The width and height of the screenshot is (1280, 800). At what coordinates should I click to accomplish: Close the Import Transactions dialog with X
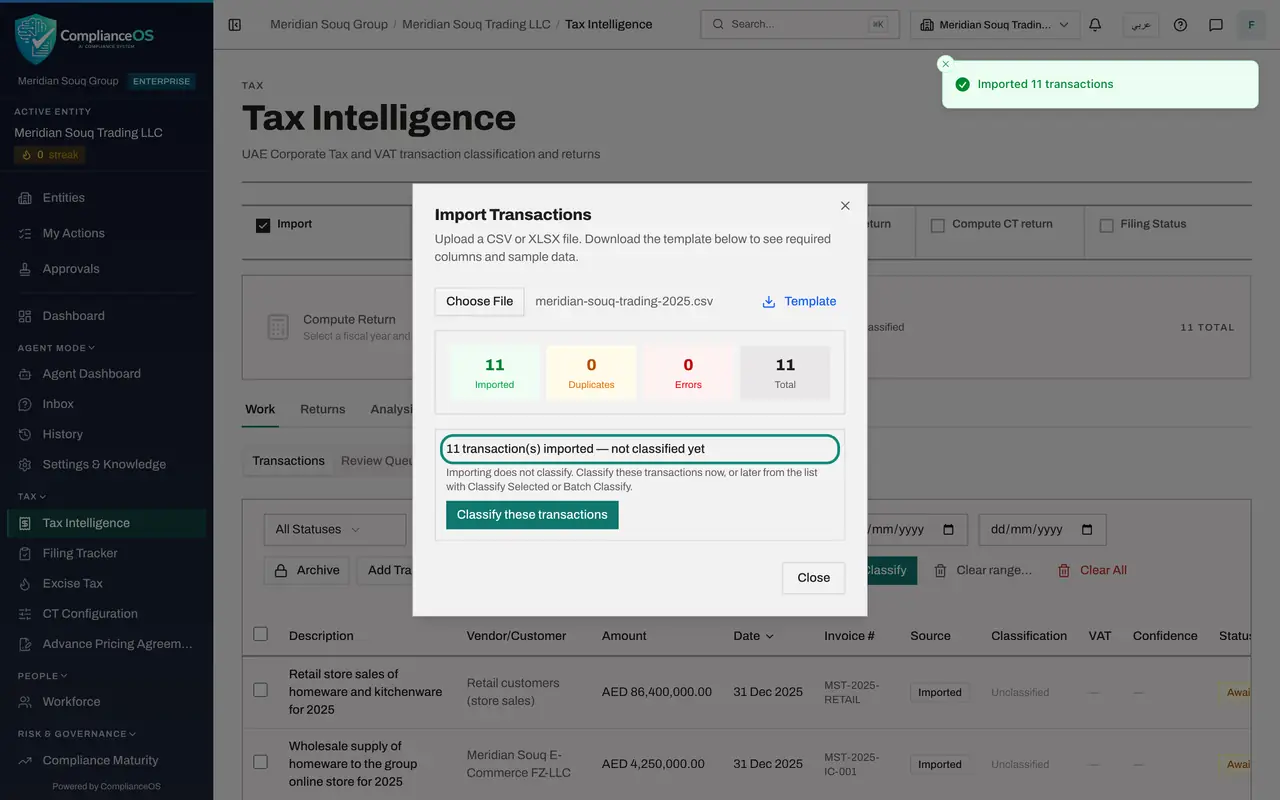coord(845,205)
